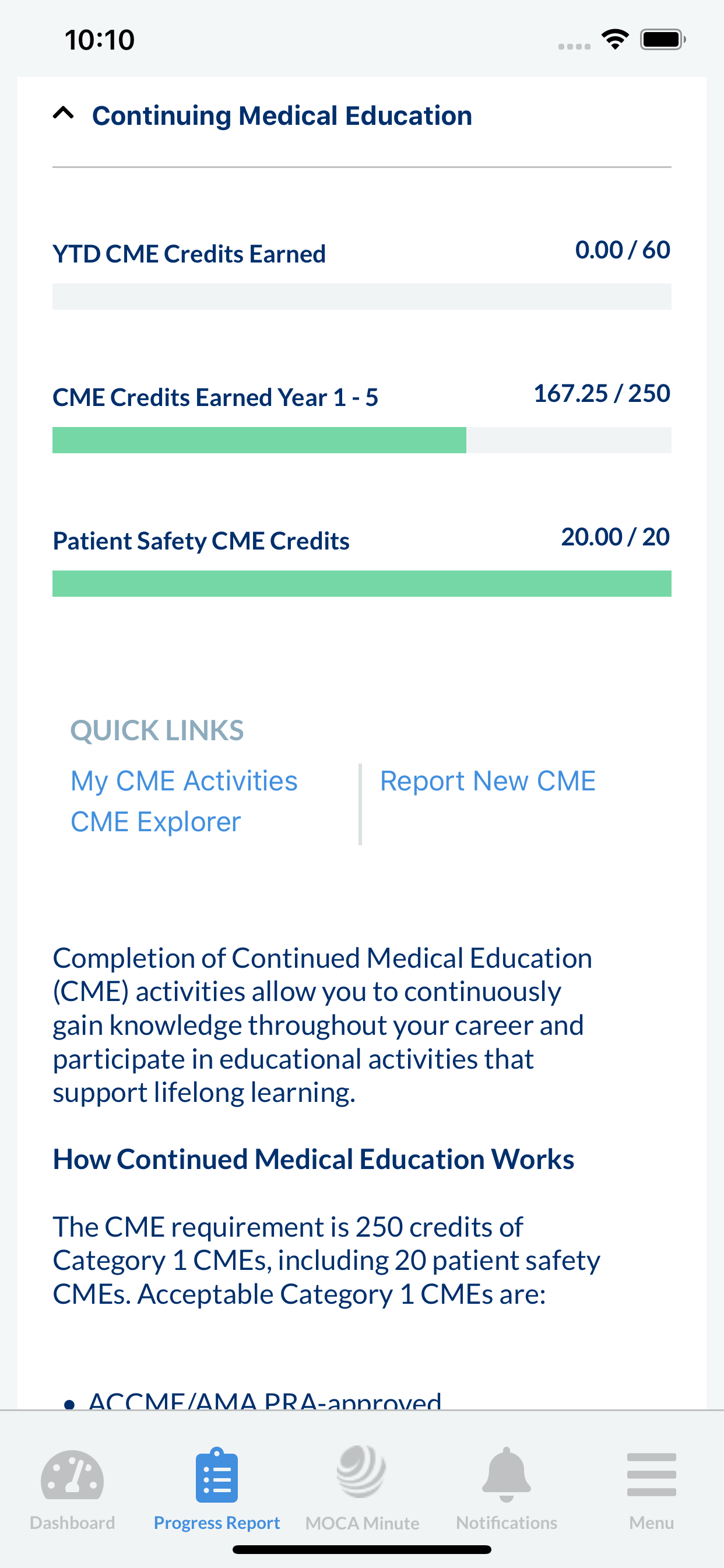Open the Report New CME link

point(488,781)
